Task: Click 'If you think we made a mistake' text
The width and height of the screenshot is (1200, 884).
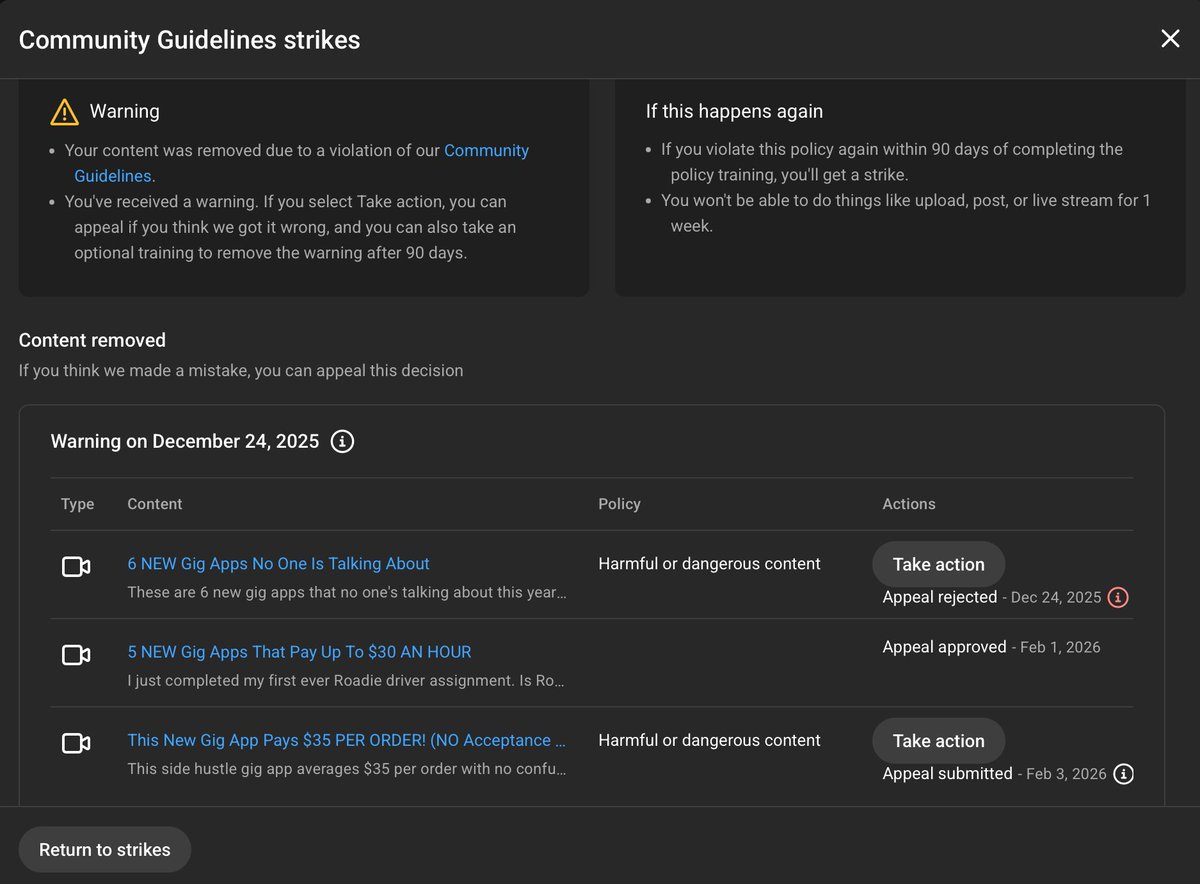Action: [241, 370]
